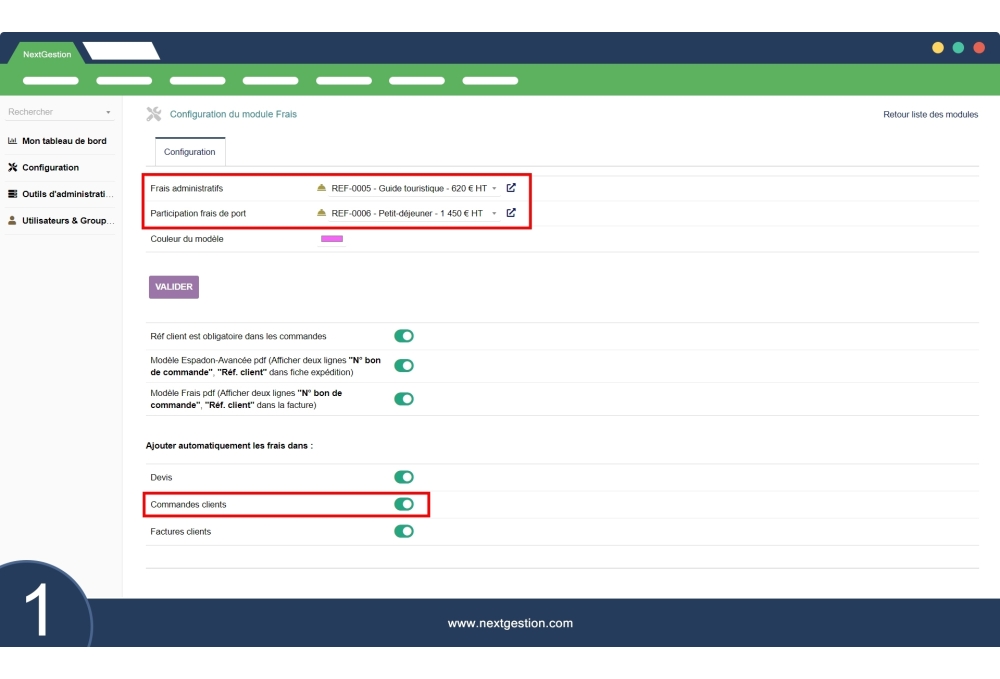The height and width of the screenshot is (679, 1000).
Task: Switch to the Configuration tab
Action: pyautogui.click(x=190, y=152)
